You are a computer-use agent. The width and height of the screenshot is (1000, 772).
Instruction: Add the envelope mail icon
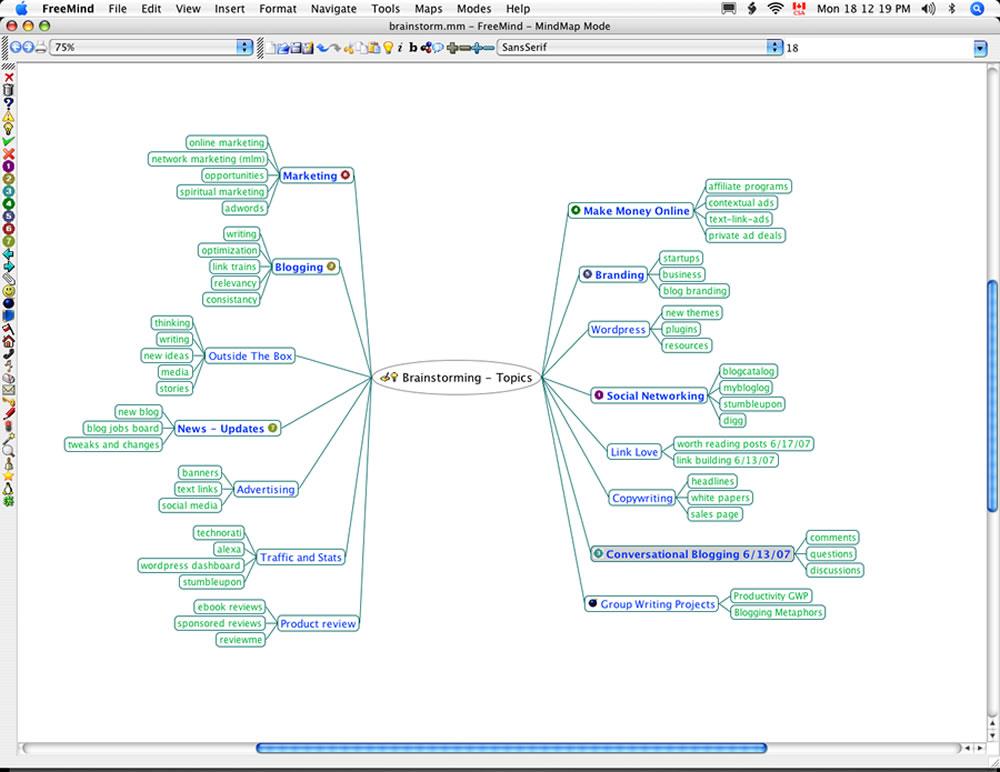8,389
